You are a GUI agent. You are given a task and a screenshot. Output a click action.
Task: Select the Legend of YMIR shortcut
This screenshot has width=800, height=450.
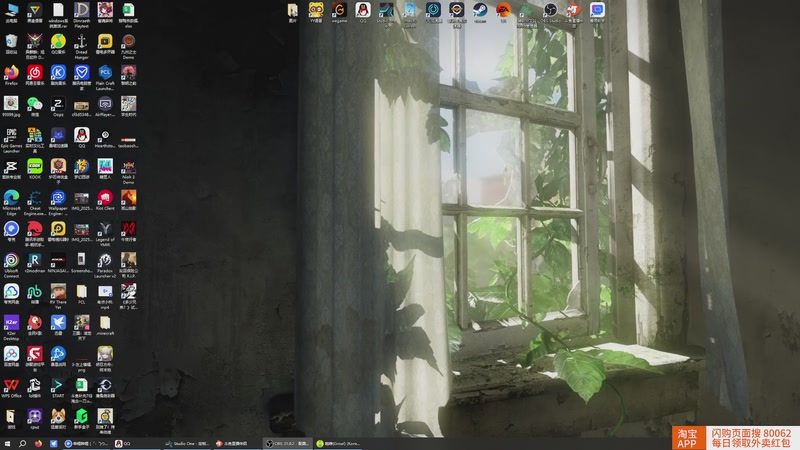coord(105,233)
